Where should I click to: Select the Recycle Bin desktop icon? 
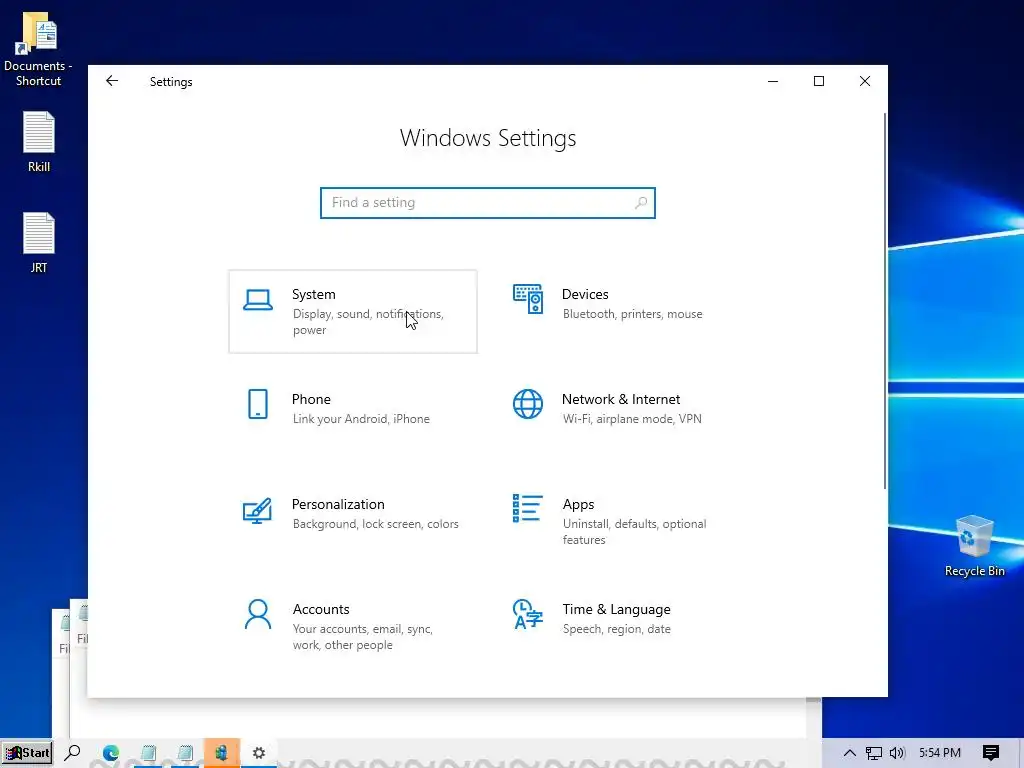[x=974, y=547]
